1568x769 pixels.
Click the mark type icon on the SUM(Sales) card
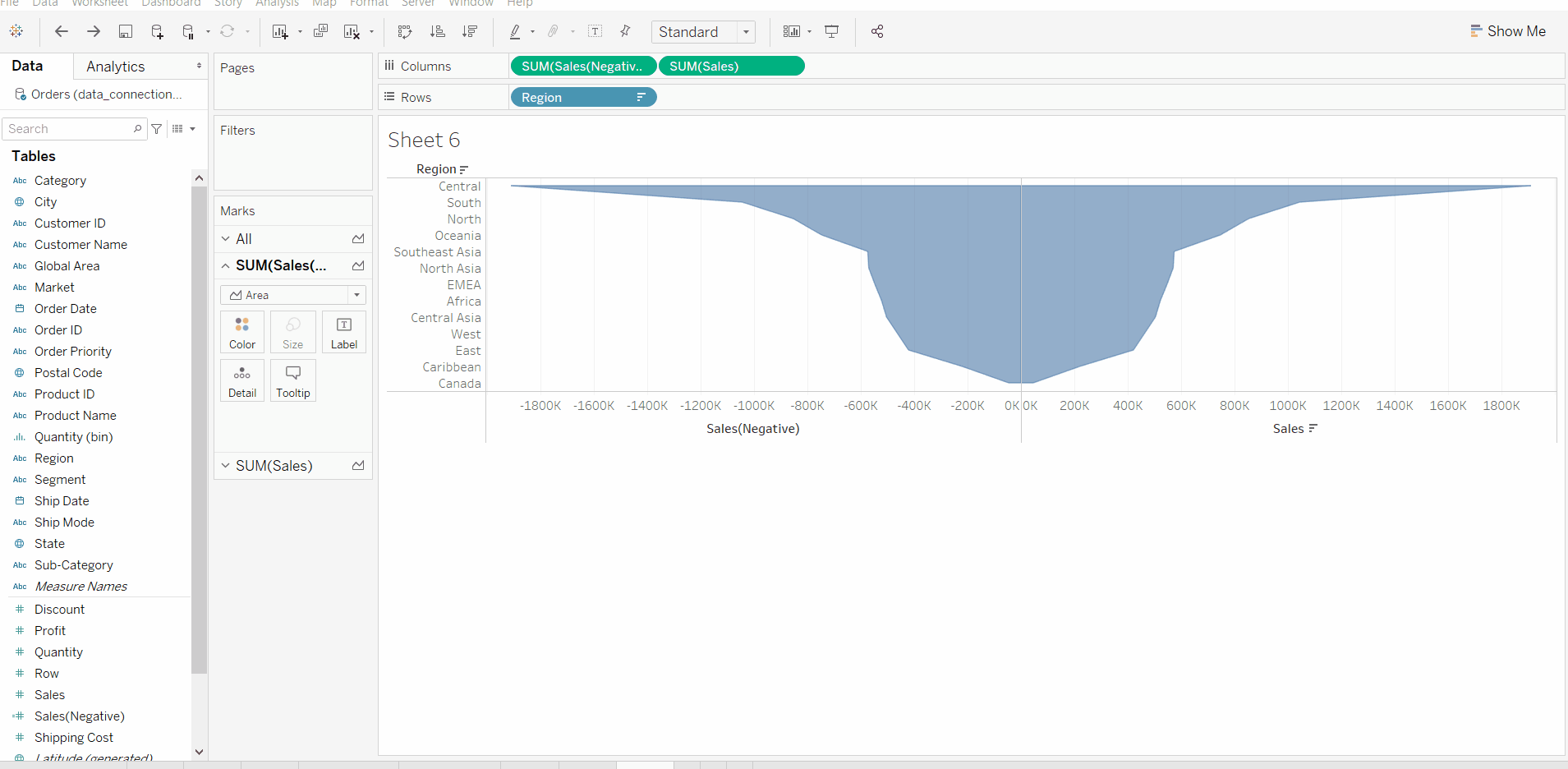click(x=358, y=466)
